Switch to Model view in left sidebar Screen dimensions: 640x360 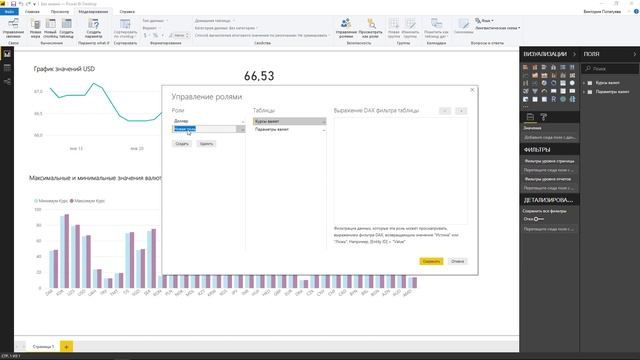pyautogui.click(x=7, y=82)
